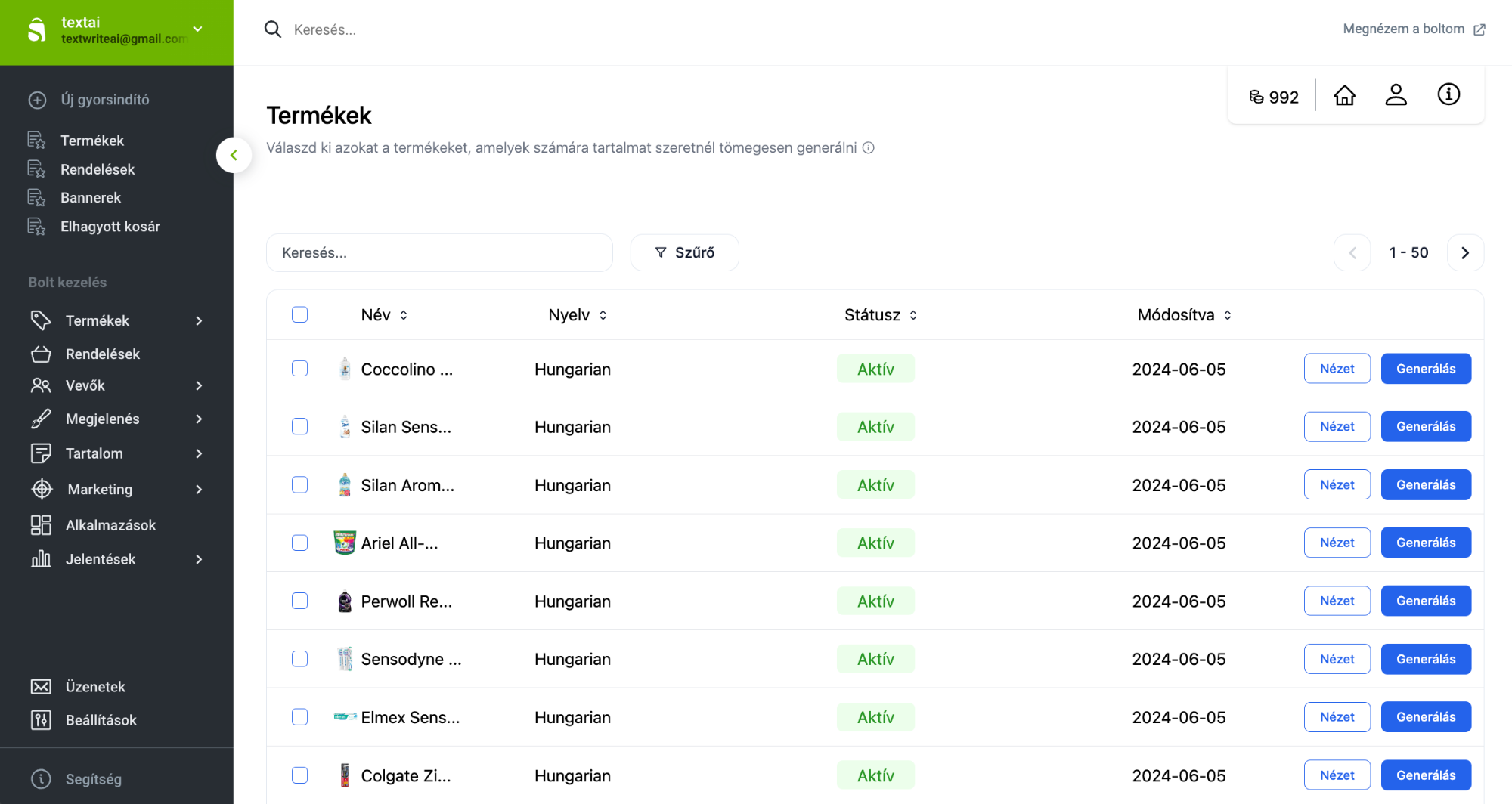The width and height of the screenshot is (1512, 804).
Task: Click the Segítség info icon
Action: pyautogui.click(x=41, y=779)
